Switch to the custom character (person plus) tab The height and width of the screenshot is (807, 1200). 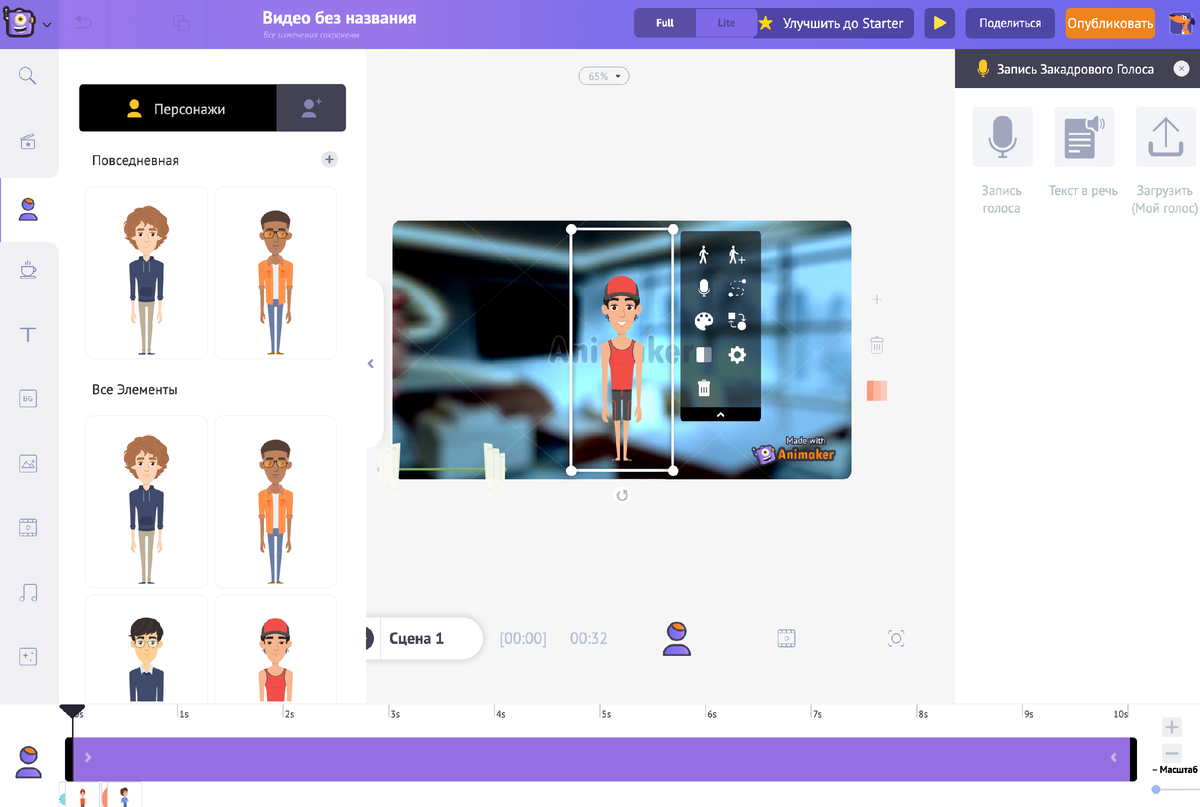(311, 108)
